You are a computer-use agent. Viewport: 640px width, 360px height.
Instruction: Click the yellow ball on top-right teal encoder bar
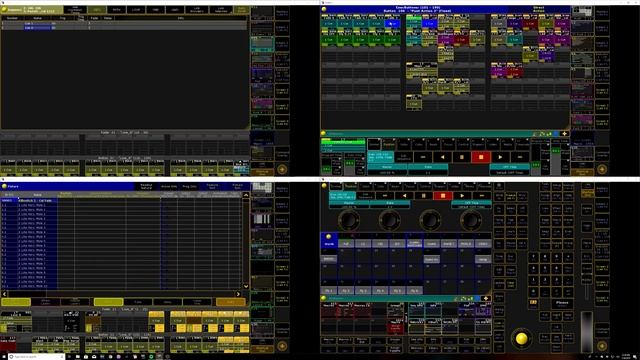[324, 133]
